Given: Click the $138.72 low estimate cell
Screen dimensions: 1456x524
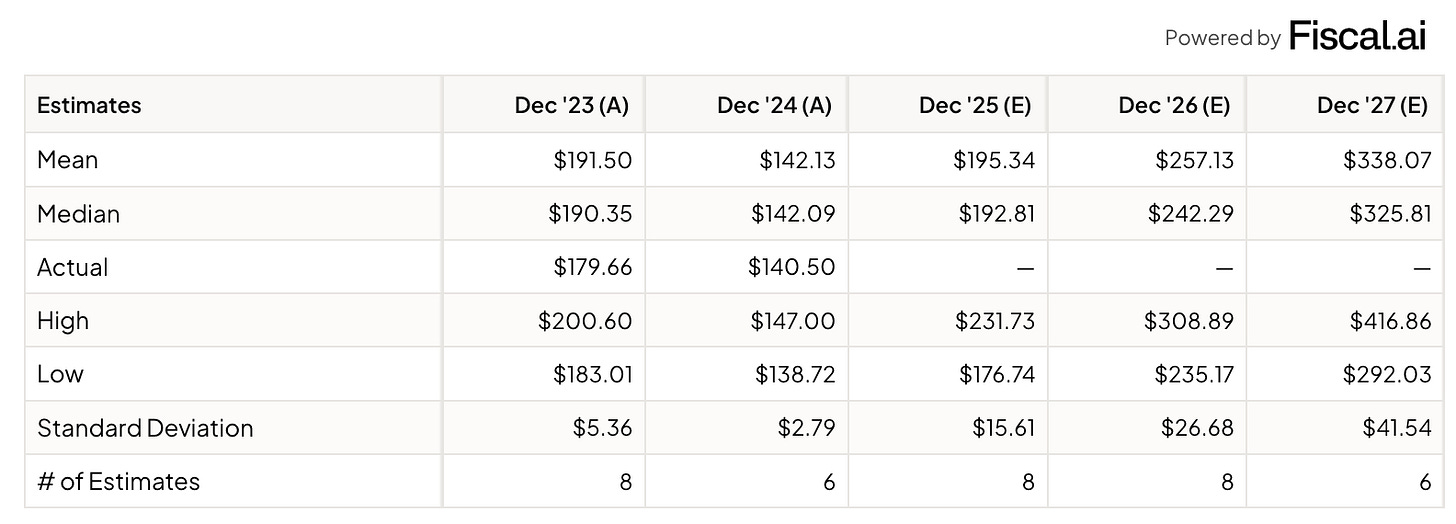Looking at the screenshot, I should (794, 374).
